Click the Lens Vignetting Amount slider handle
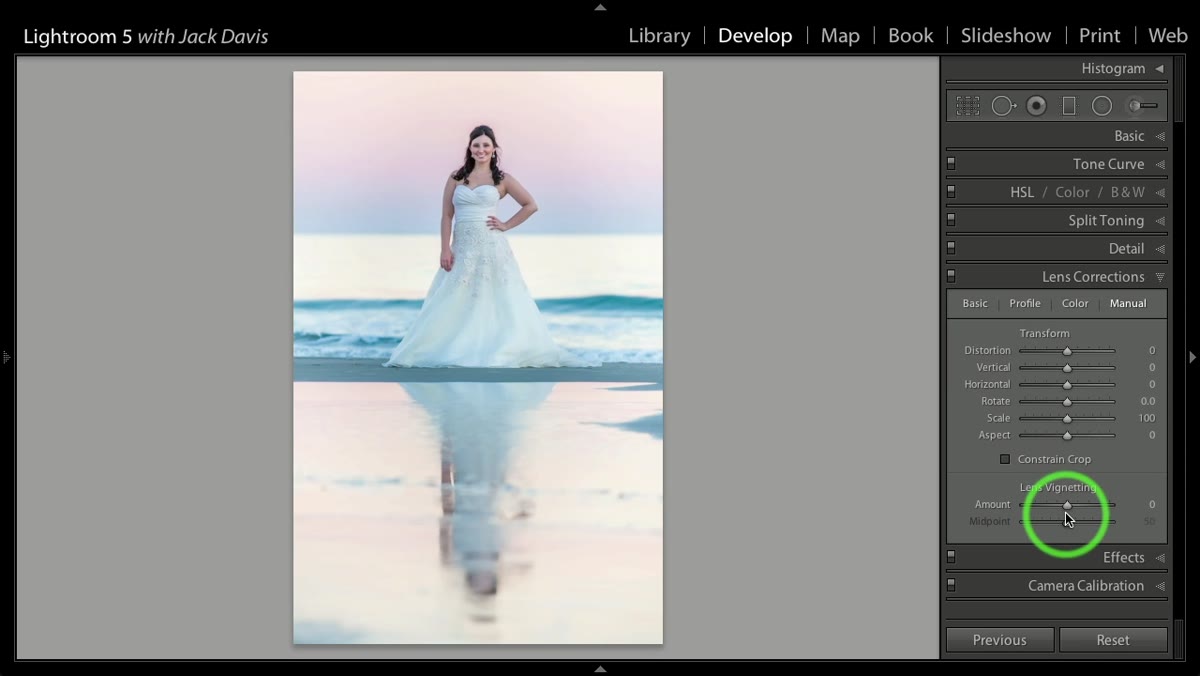This screenshot has height=676, width=1200. [x=1067, y=505]
